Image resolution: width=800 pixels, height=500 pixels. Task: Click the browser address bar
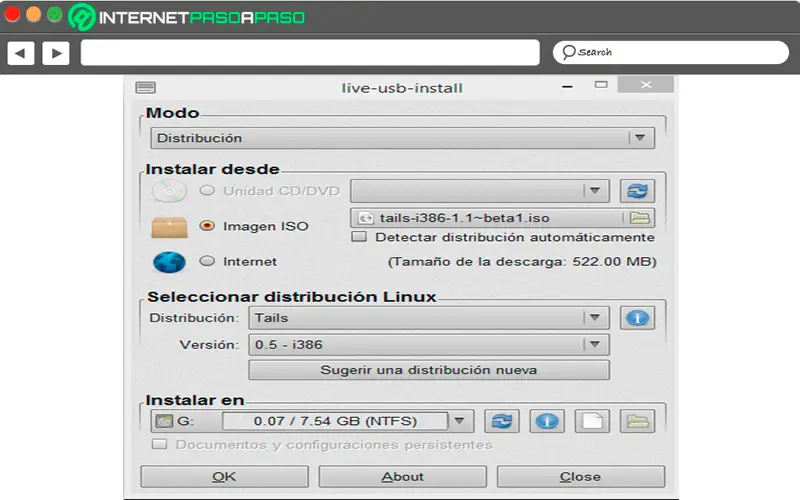coord(310,53)
